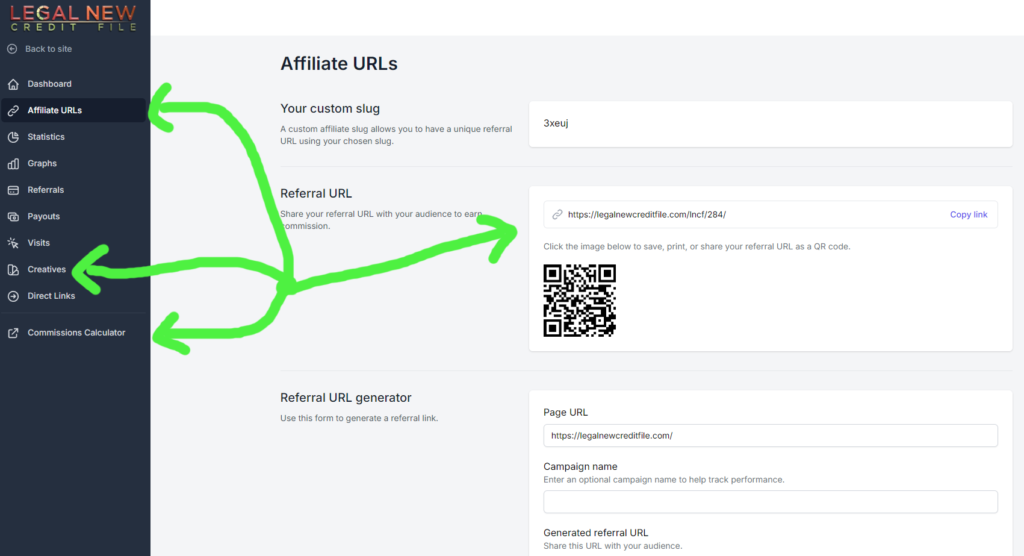Click the Back to site arrow icon

pyautogui.click(x=12, y=49)
